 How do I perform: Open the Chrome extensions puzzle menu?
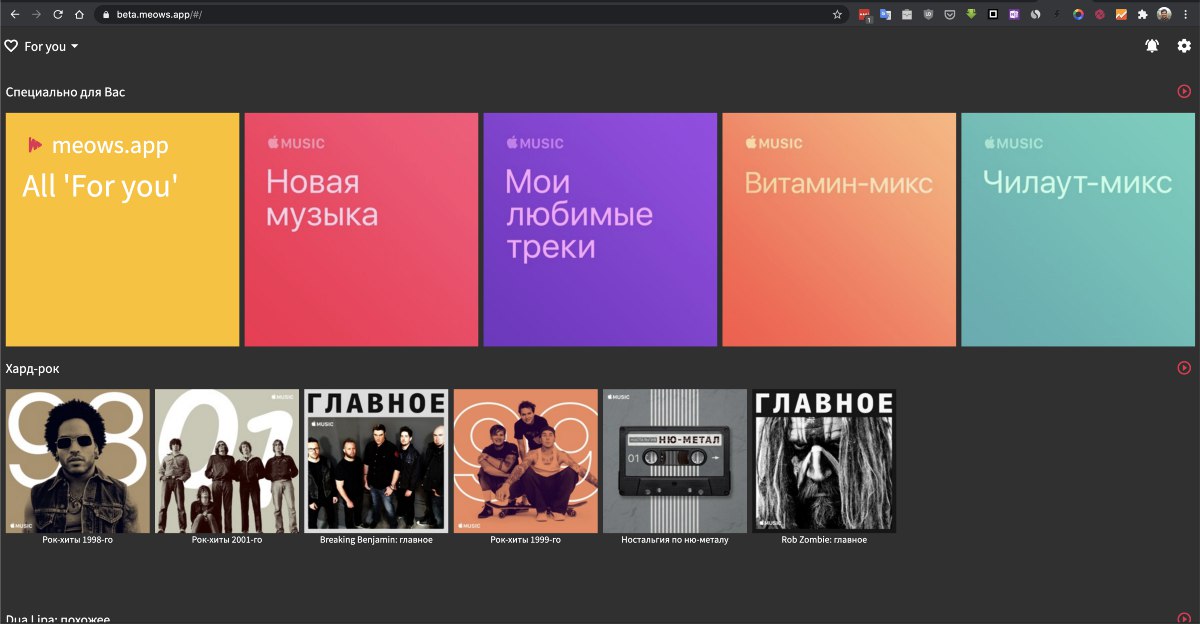point(1142,15)
